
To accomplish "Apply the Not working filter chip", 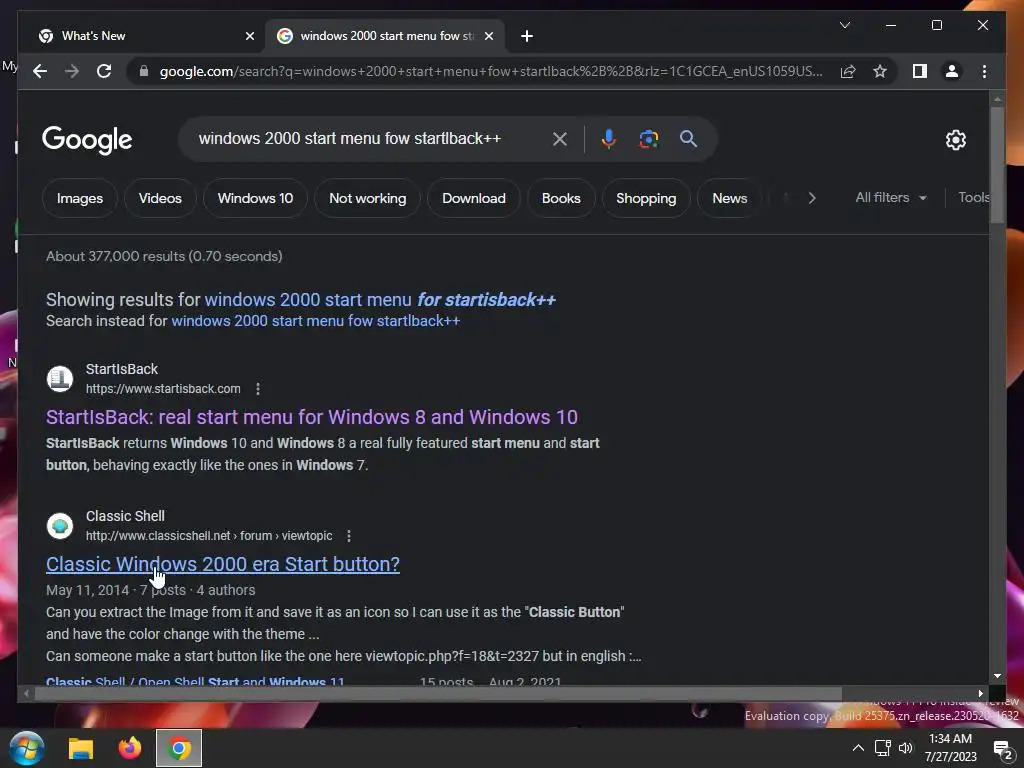I will pos(368,198).
